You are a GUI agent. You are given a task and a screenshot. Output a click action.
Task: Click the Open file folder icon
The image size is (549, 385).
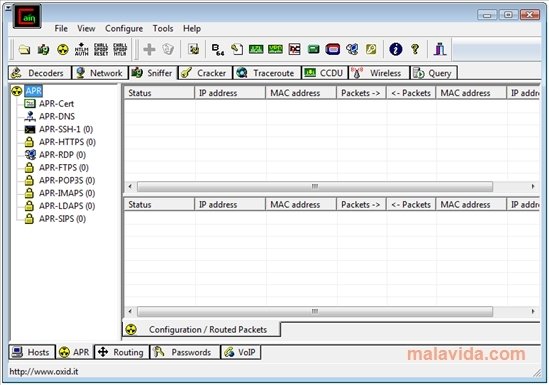click(x=24, y=49)
